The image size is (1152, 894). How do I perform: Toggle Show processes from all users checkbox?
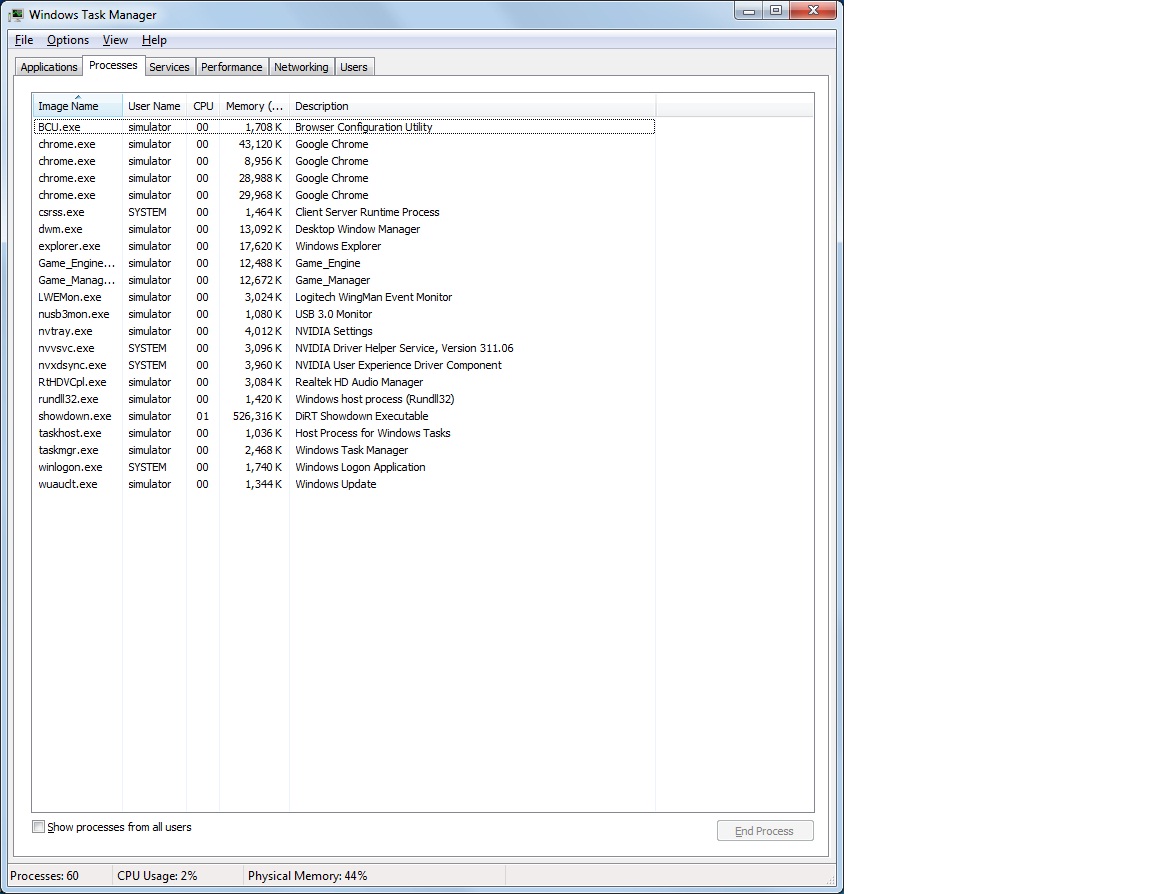point(38,826)
